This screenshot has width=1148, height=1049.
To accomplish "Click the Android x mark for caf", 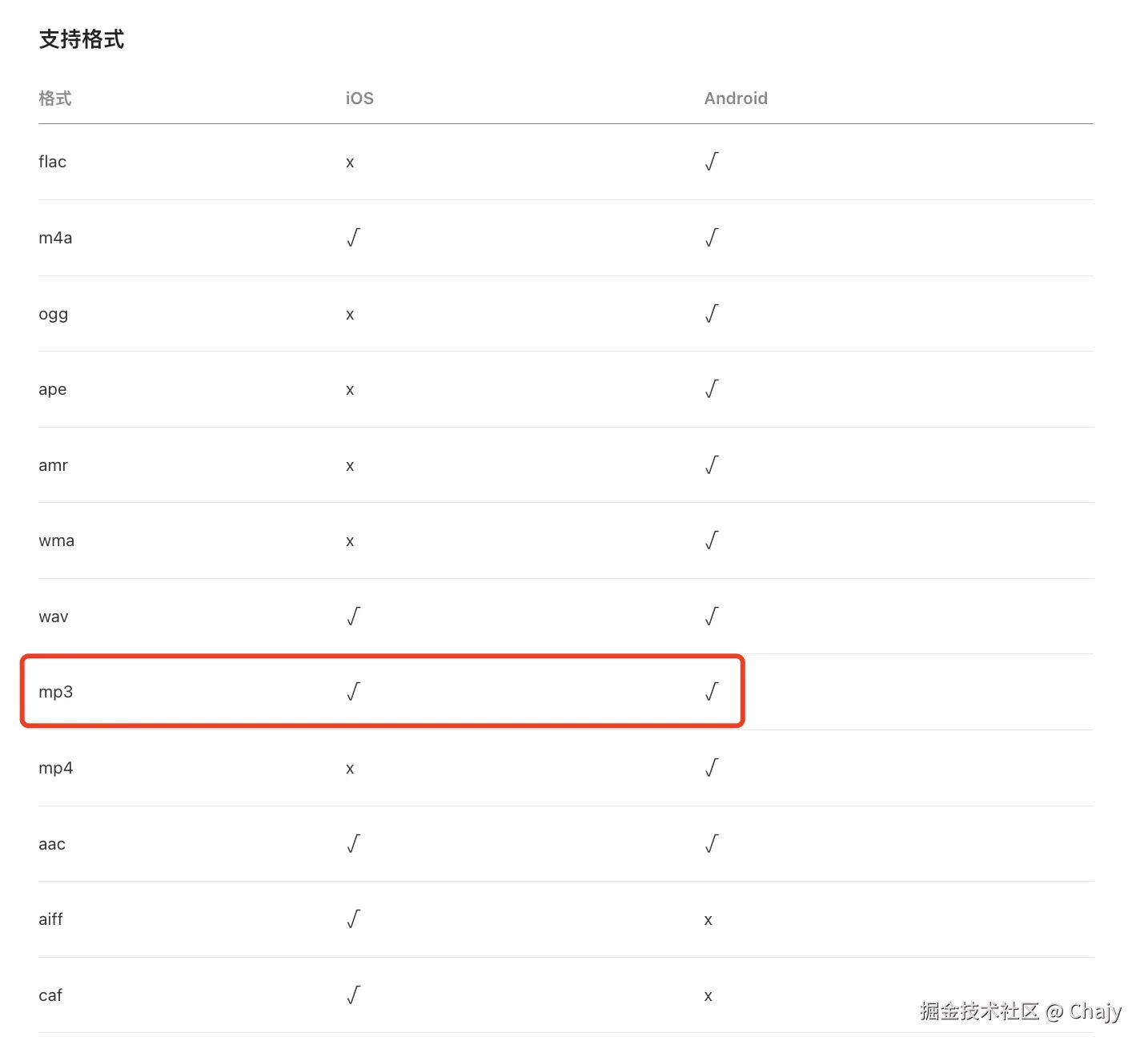I will [x=708, y=996].
